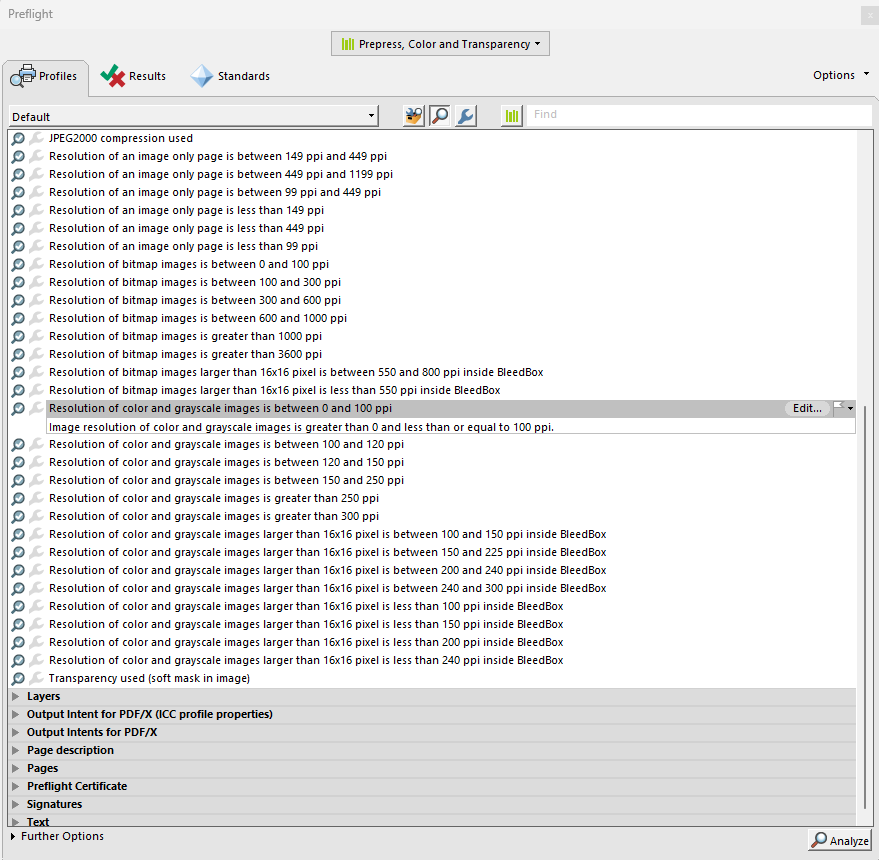Select "less than 200 ppi inside BleedBox" check
Viewport: 879px width, 860px height.
(306, 642)
